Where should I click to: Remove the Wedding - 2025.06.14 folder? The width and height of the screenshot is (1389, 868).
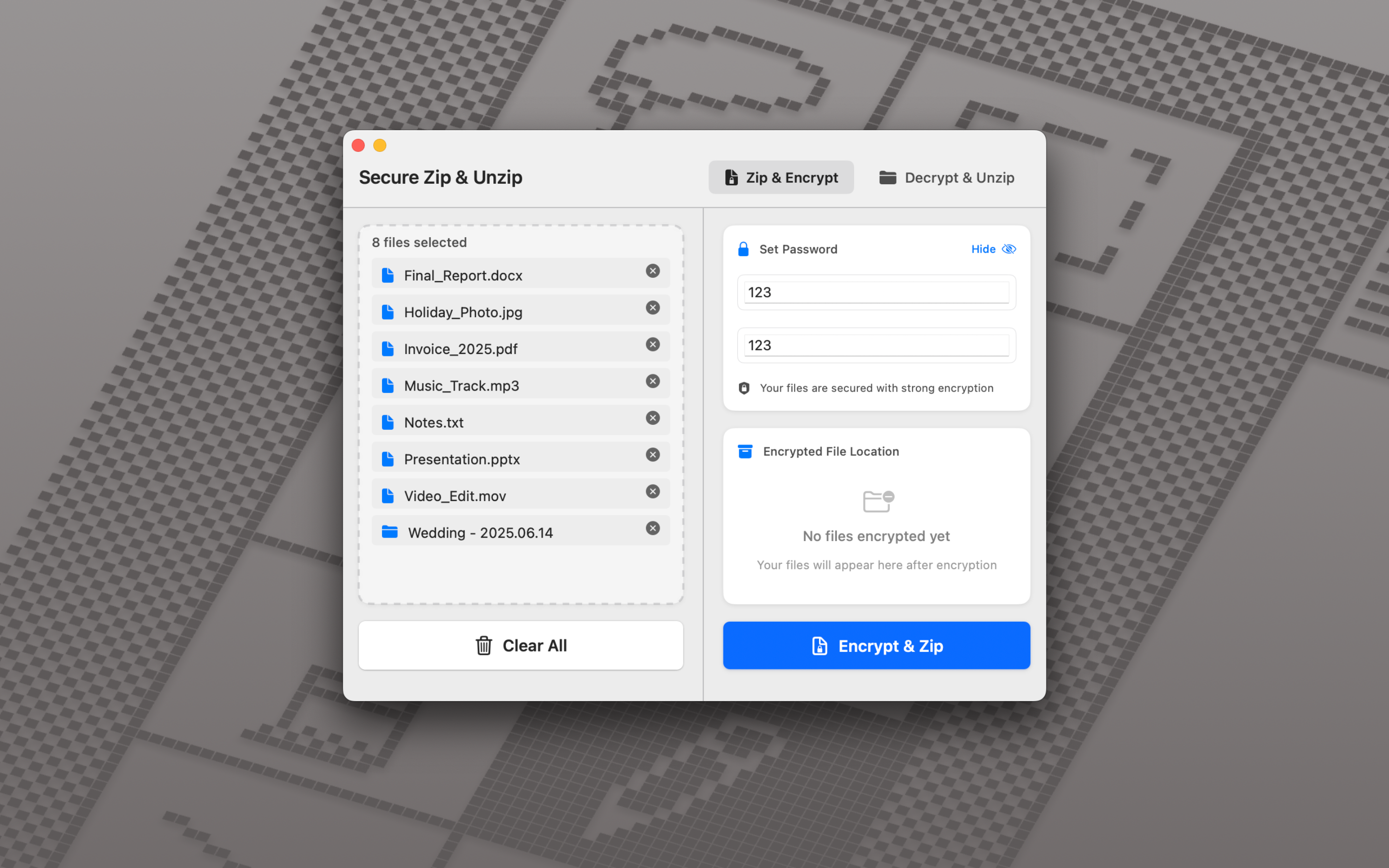point(653,528)
